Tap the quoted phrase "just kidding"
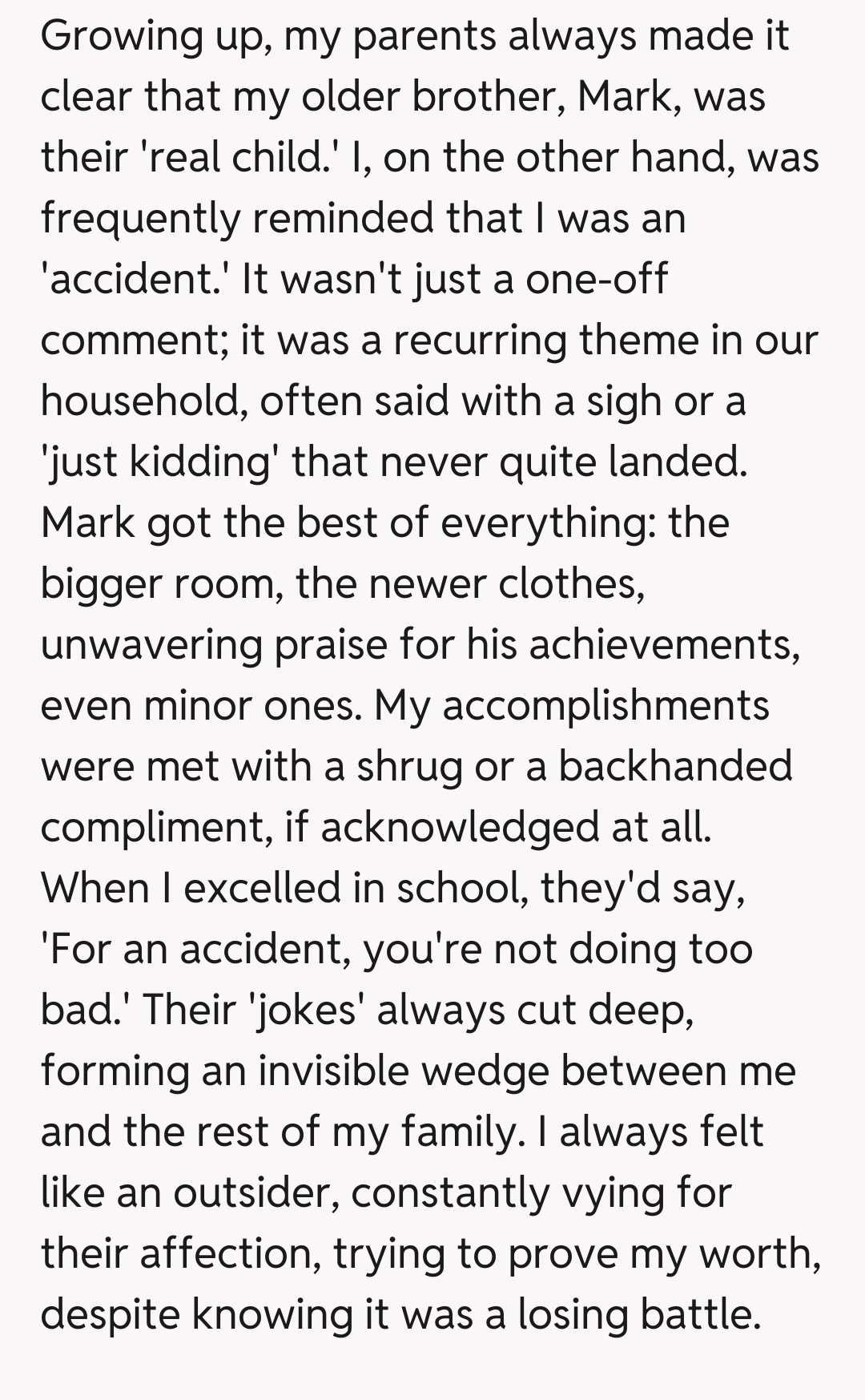865x1400 pixels. click(157, 462)
